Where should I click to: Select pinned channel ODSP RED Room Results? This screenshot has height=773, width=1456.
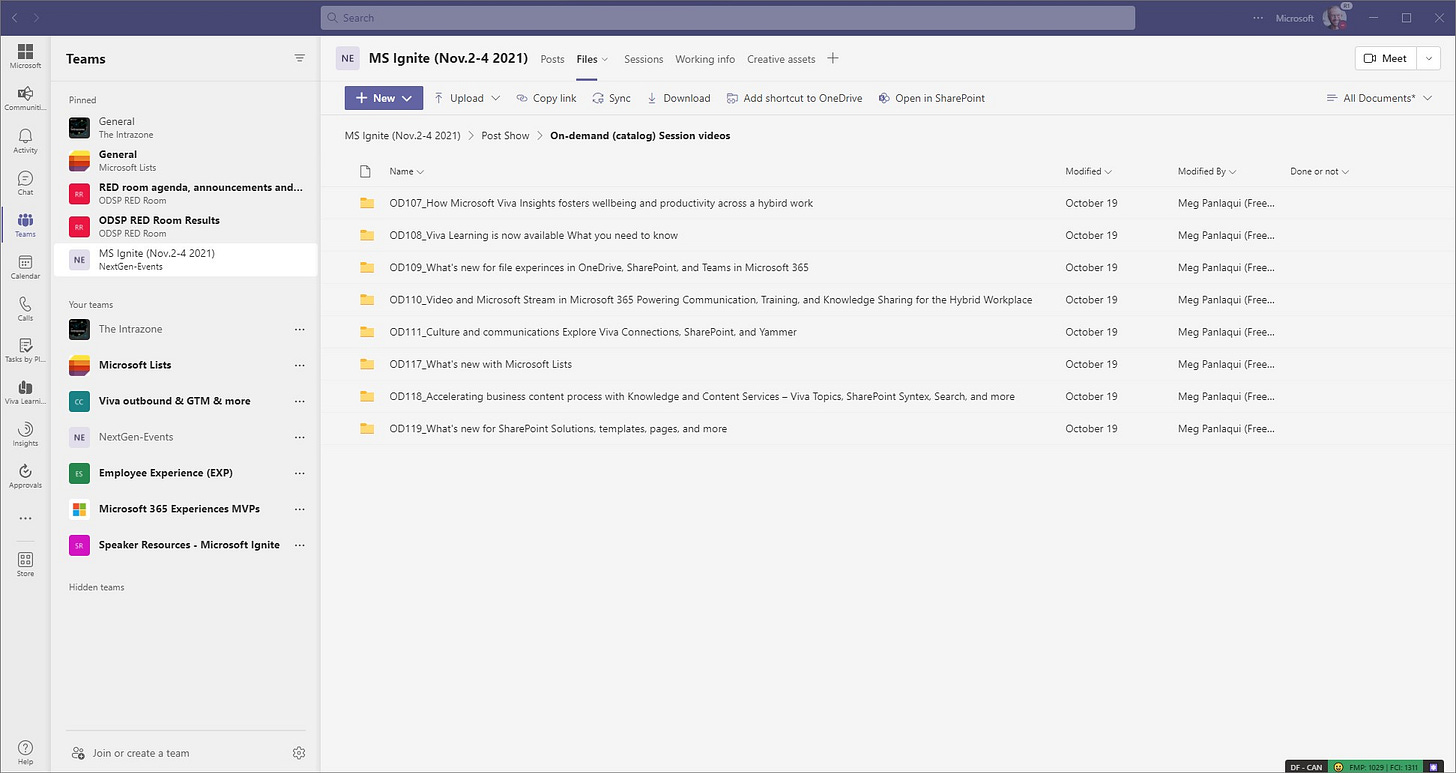185,226
